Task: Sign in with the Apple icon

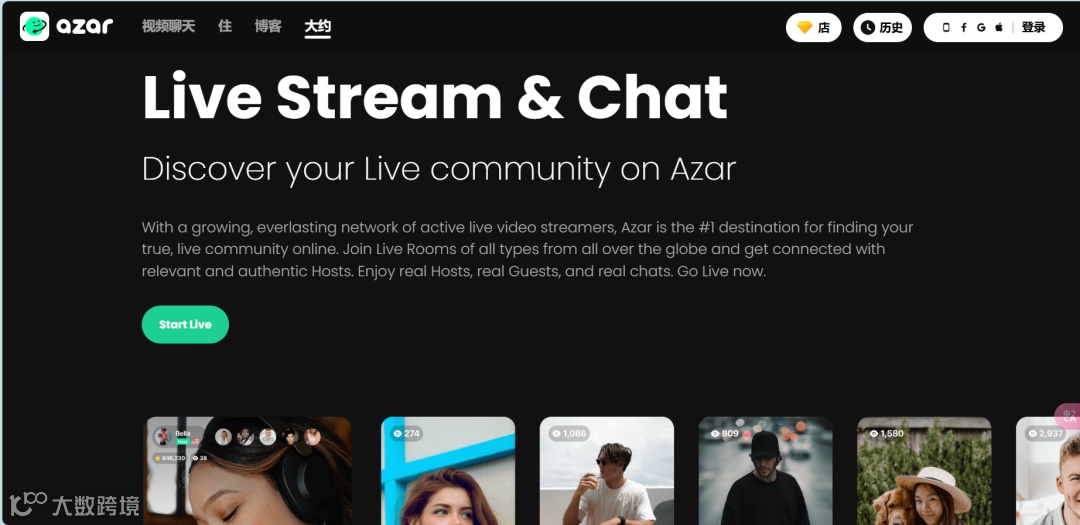Action: [x=999, y=28]
